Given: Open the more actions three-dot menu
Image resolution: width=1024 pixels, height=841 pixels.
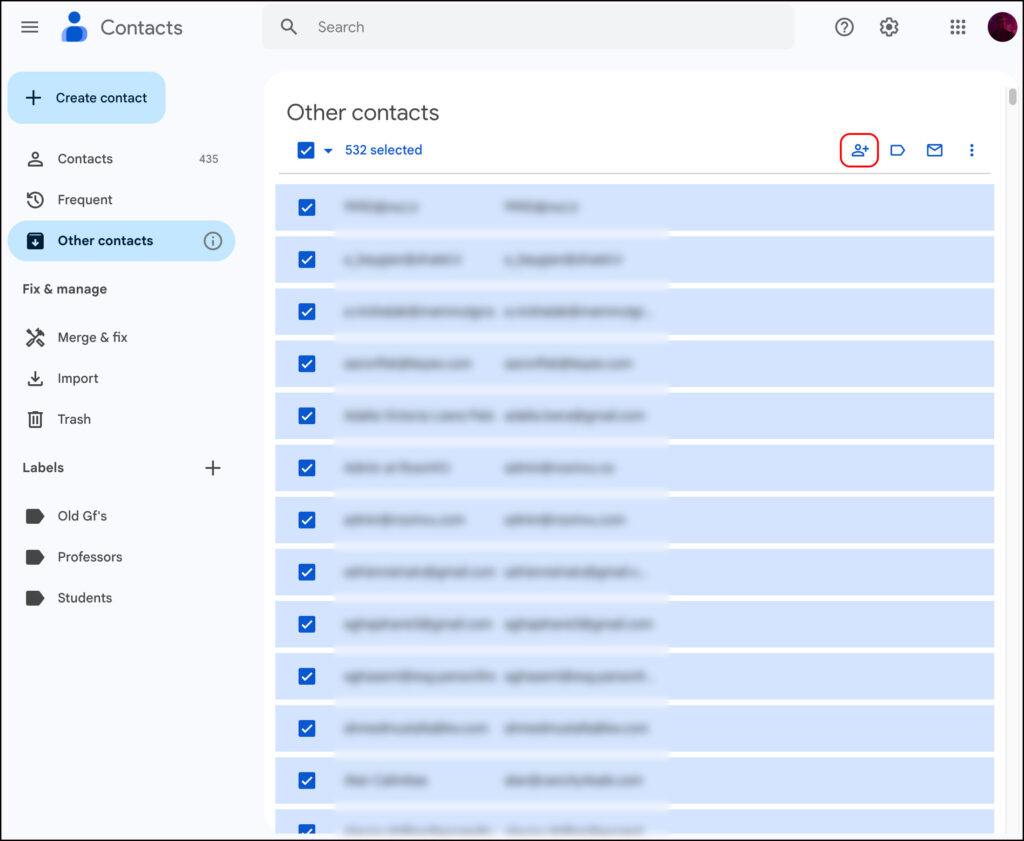Looking at the screenshot, I should pos(971,150).
